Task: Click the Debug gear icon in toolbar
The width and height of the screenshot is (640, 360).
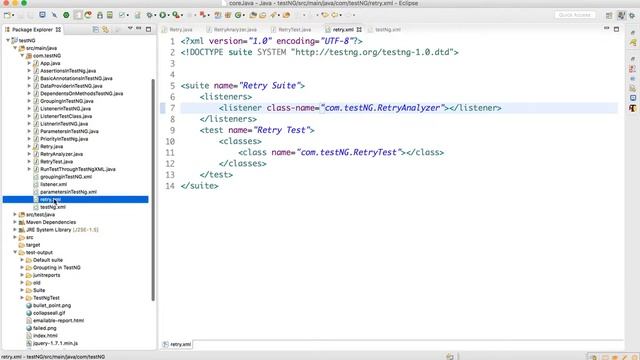Action: [150, 15]
